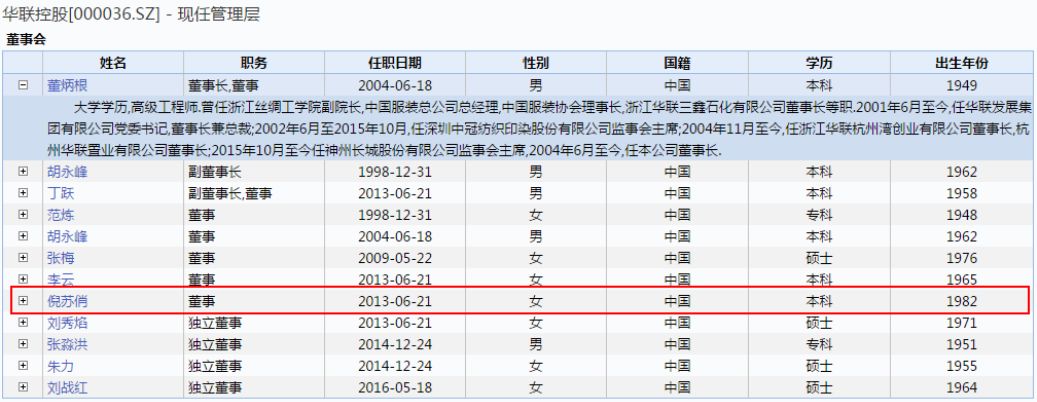Select 副董事长 cell in 胡永峰 row
The image size is (1037, 402).
(x=254, y=172)
